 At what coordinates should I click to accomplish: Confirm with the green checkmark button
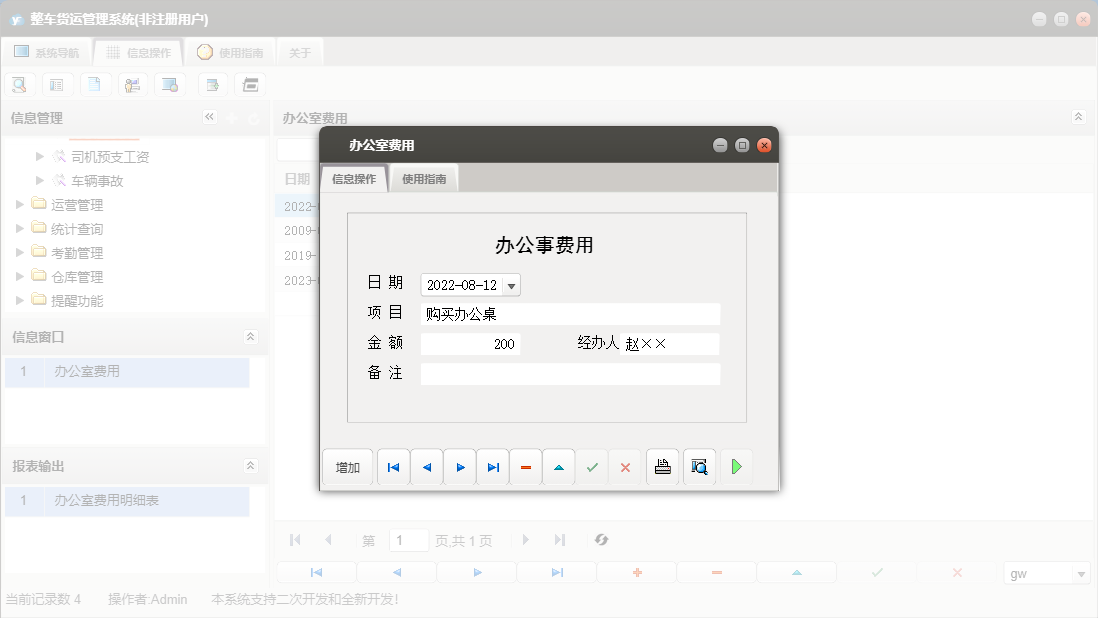click(591, 466)
